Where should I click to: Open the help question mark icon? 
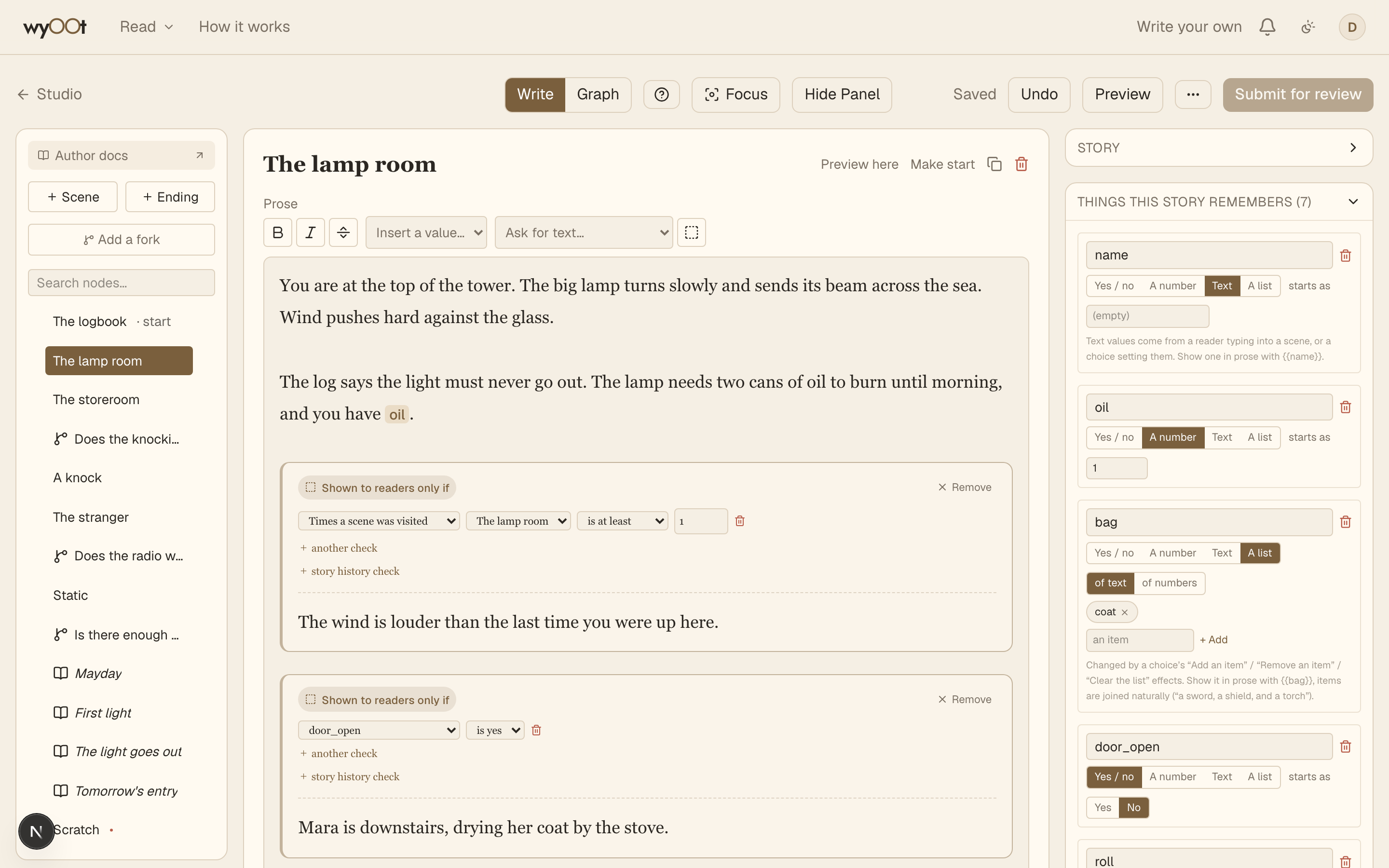point(661,94)
